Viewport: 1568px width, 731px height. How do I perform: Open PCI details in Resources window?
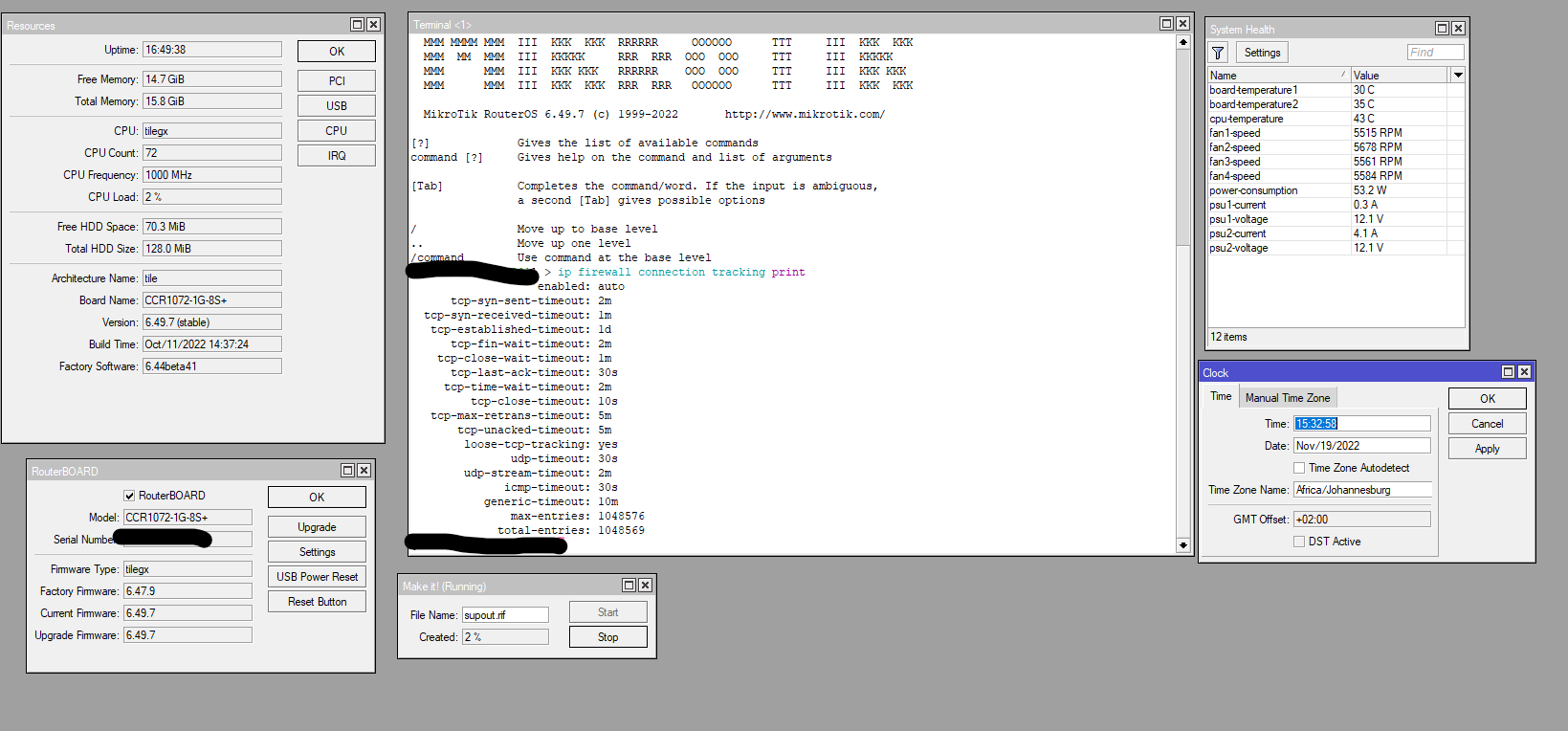click(337, 81)
